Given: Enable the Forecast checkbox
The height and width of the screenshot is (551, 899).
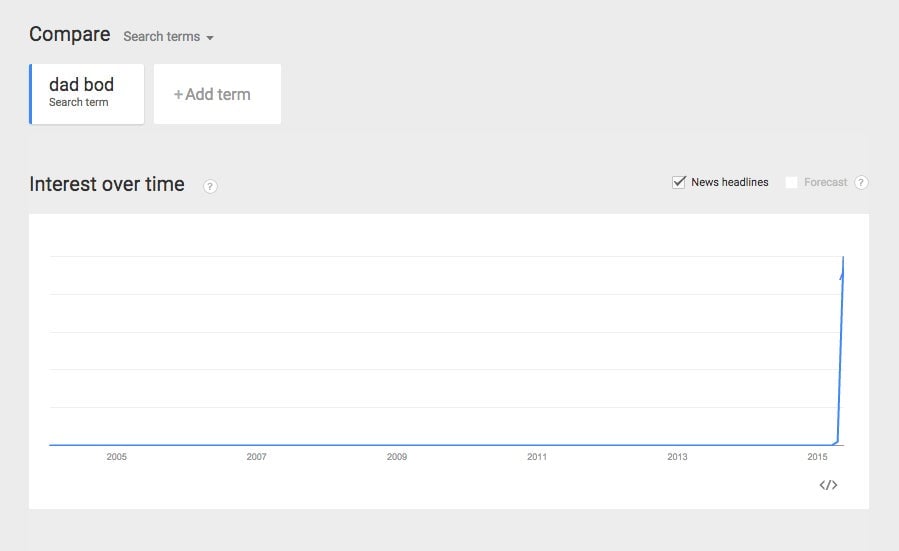Looking at the screenshot, I should click(791, 182).
